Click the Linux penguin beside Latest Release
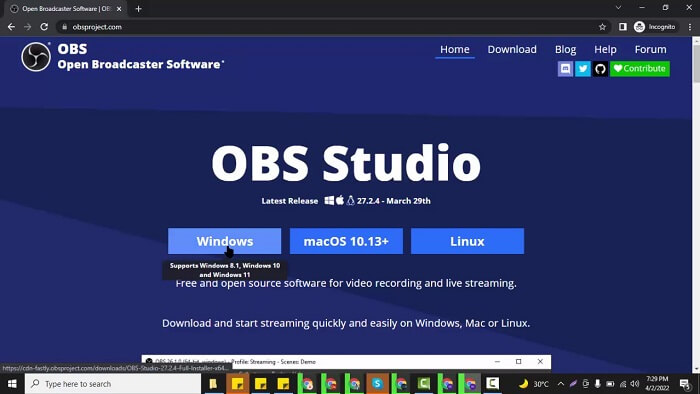The image size is (700, 394). (350, 200)
